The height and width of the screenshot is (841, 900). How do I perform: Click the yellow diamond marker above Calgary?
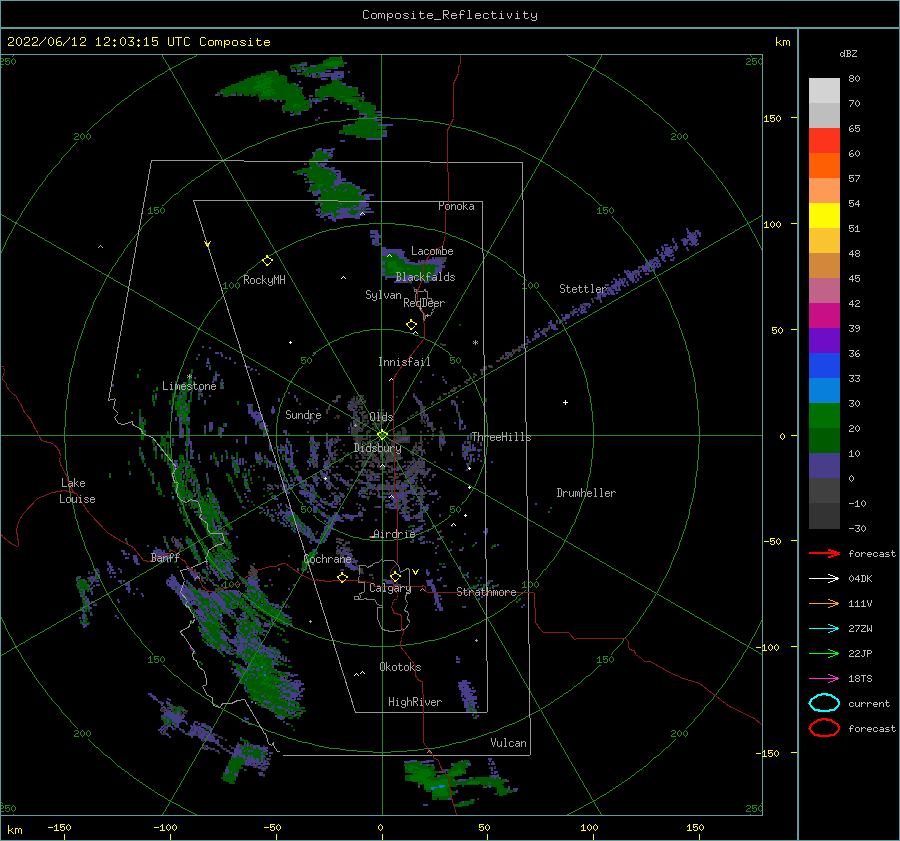point(395,576)
